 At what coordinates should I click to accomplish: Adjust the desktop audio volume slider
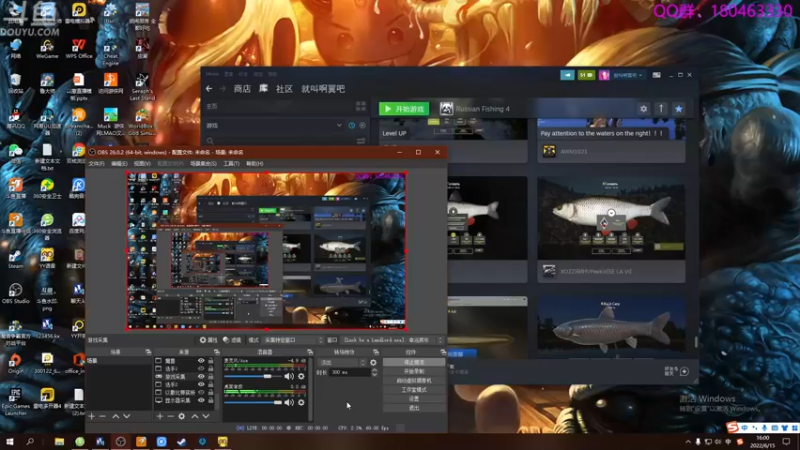(x=253, y=403)
